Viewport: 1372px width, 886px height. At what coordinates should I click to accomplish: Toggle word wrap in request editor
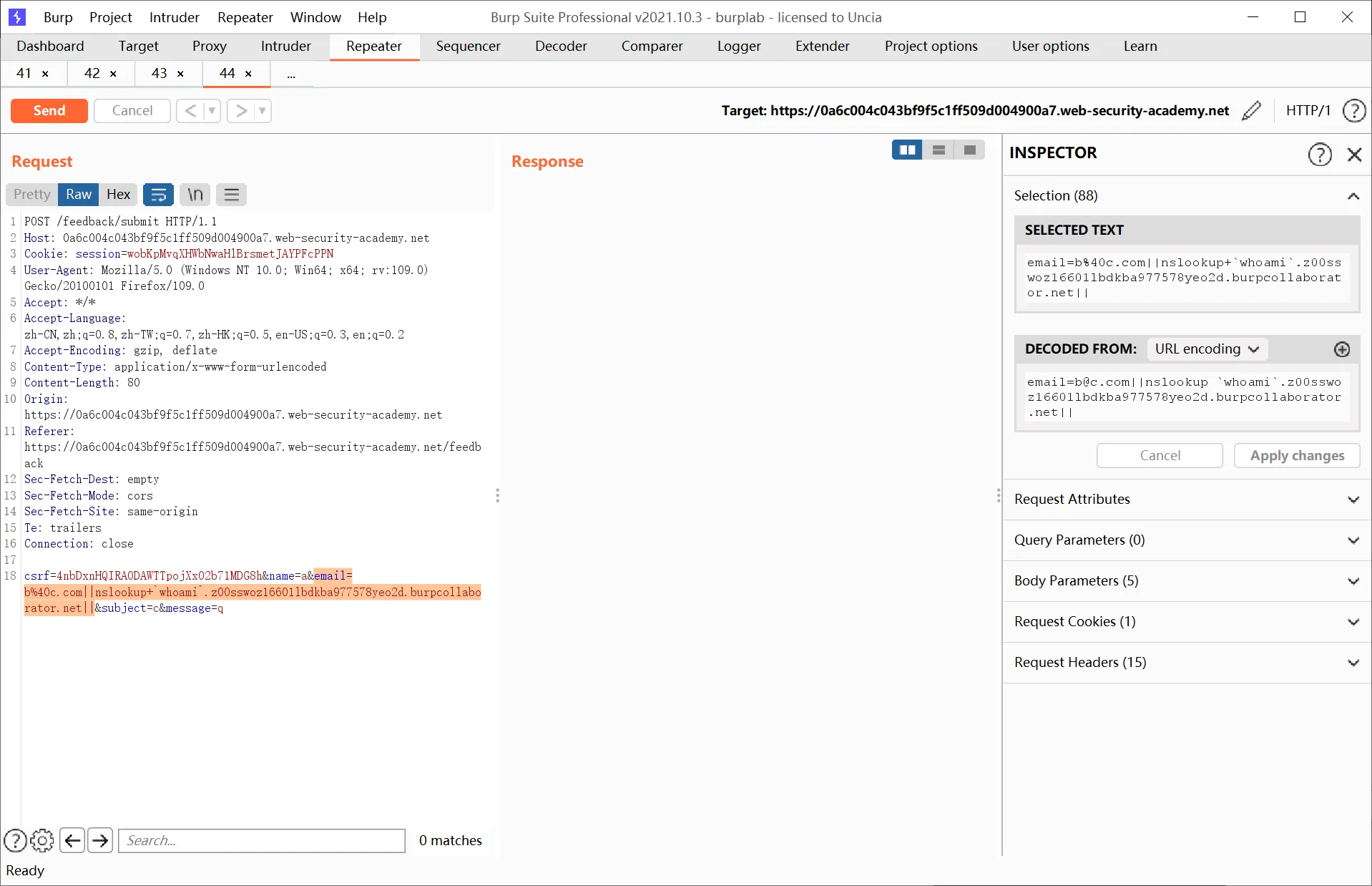point(158,195)
